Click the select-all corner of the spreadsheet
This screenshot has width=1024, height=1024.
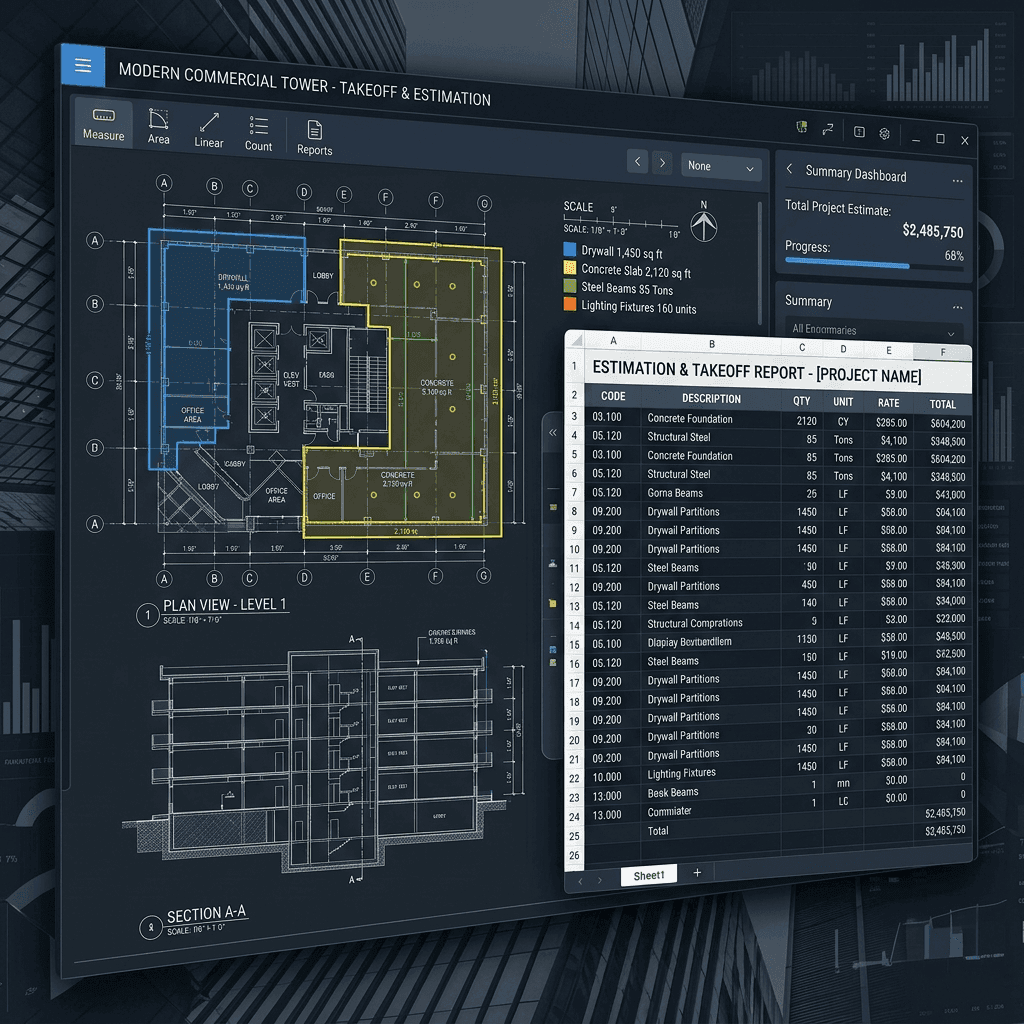pos(574,339)
